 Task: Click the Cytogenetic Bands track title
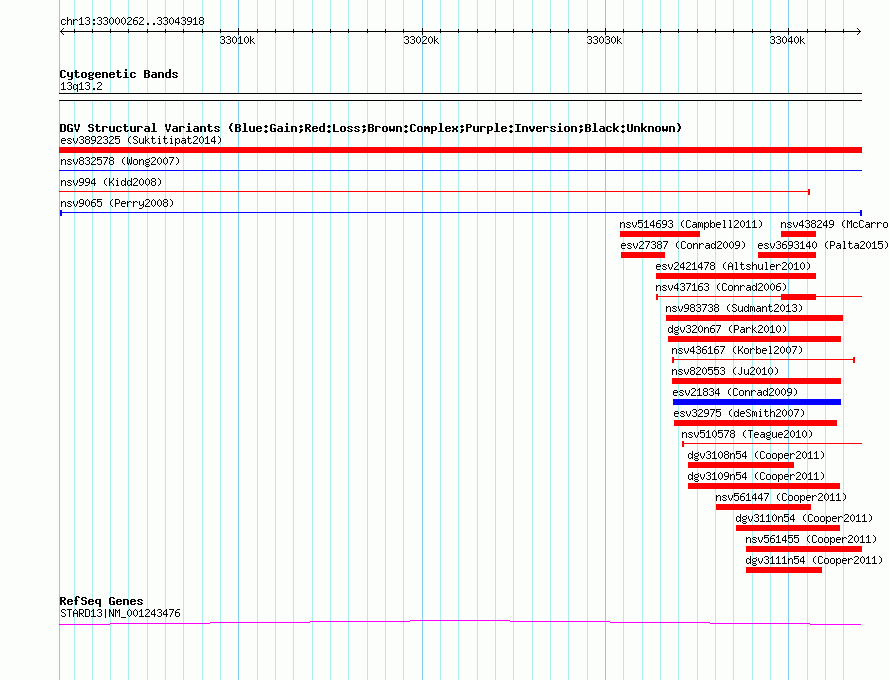(x=119, y=74)
